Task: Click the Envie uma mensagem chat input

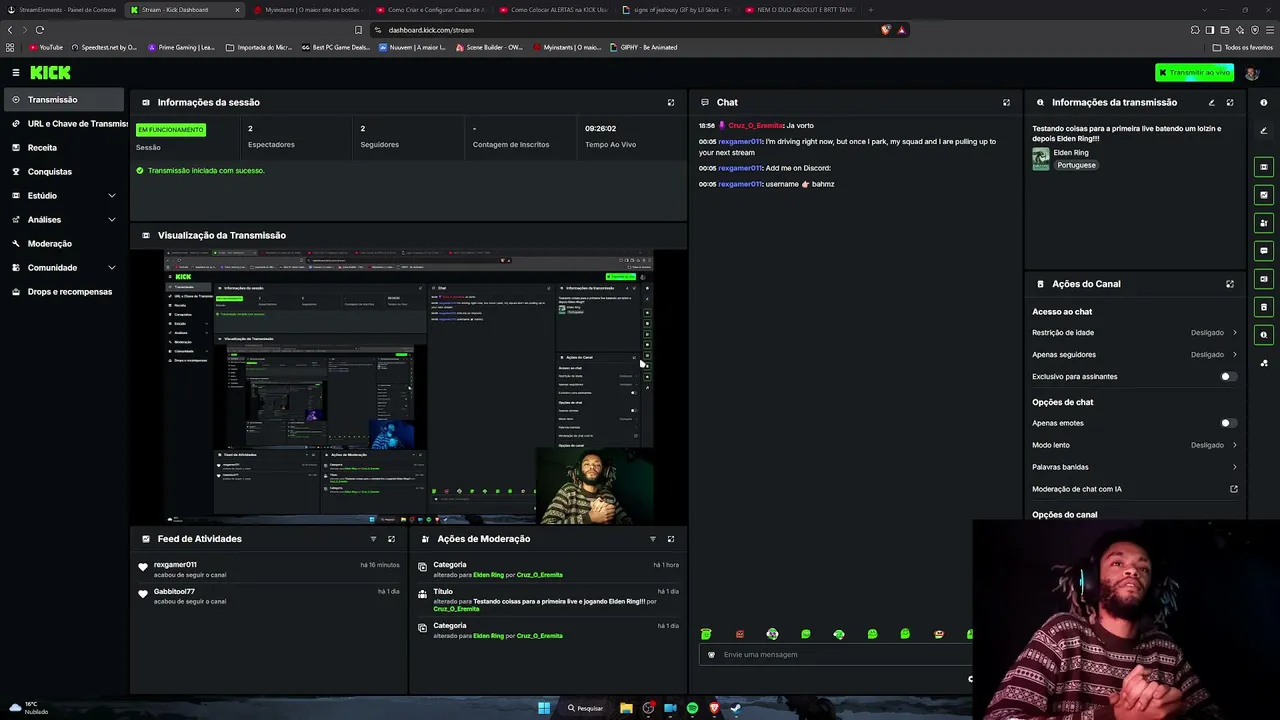Action: click(837, 655)
